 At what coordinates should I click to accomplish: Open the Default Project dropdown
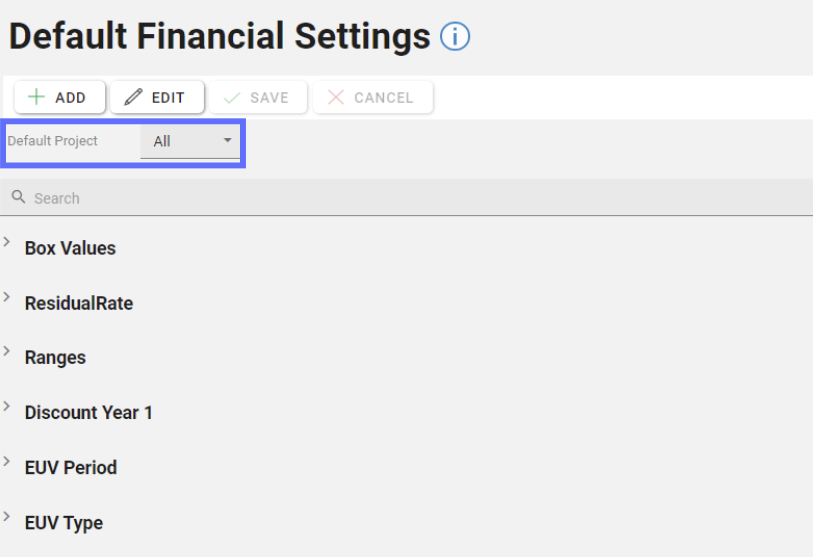pyautogui.click(x=190, y=141)
